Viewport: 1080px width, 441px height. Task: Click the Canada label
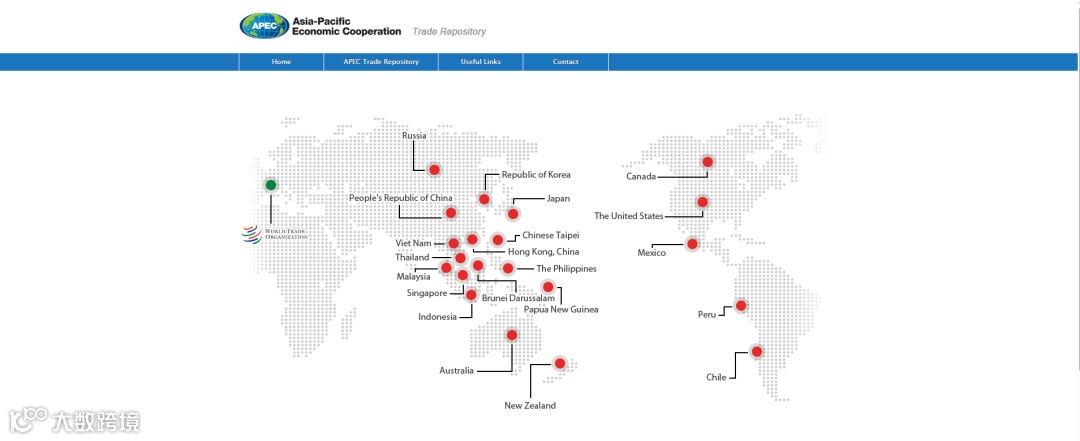click(641, 177)
